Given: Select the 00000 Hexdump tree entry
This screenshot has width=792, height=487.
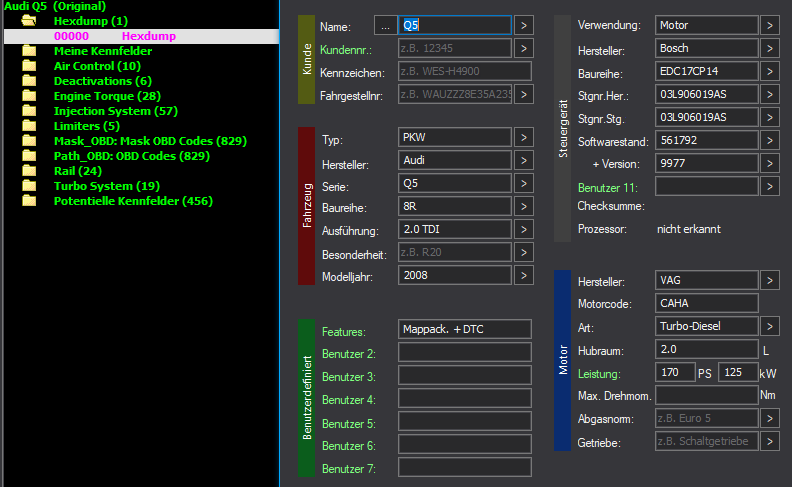Looking at the screenshot, I should point(112,36).
